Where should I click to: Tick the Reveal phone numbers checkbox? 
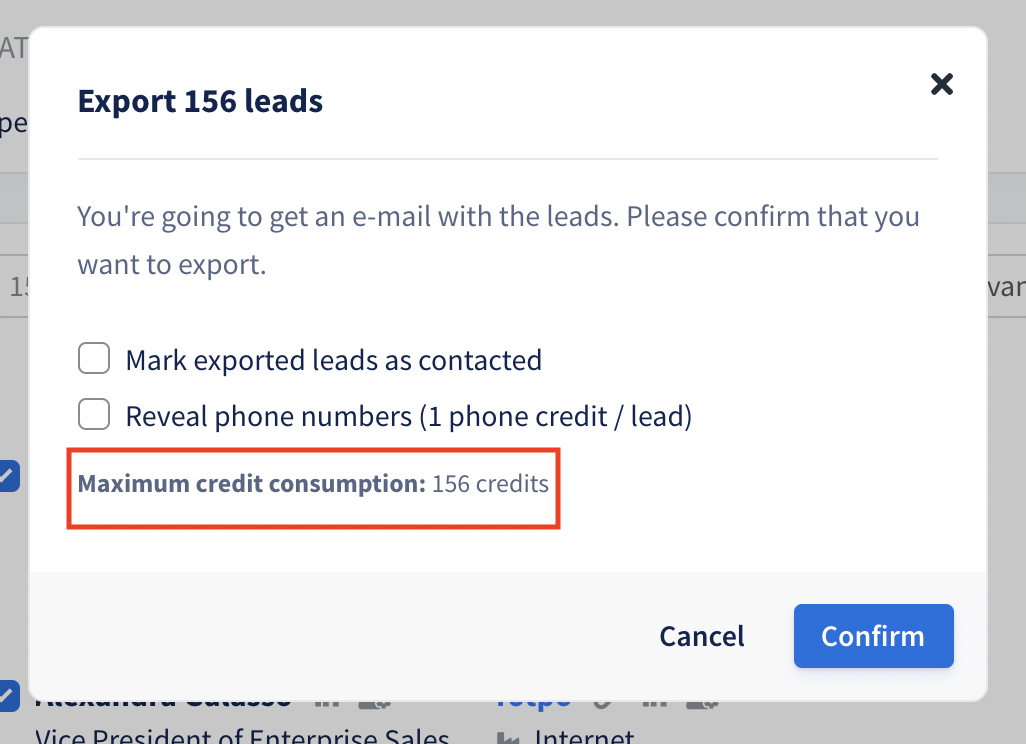pos(94,415)
